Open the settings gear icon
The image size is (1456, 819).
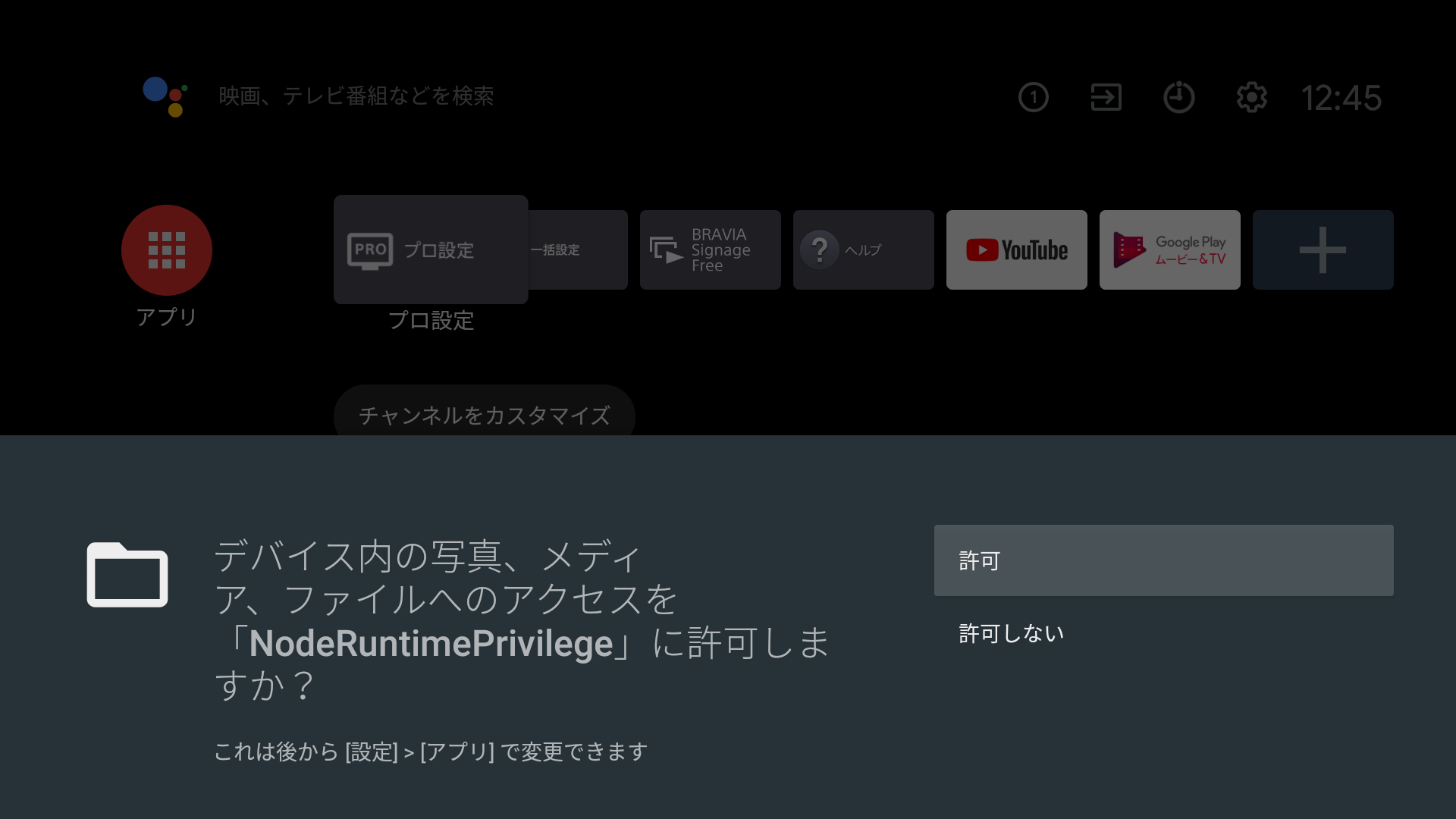point(1251,97)
